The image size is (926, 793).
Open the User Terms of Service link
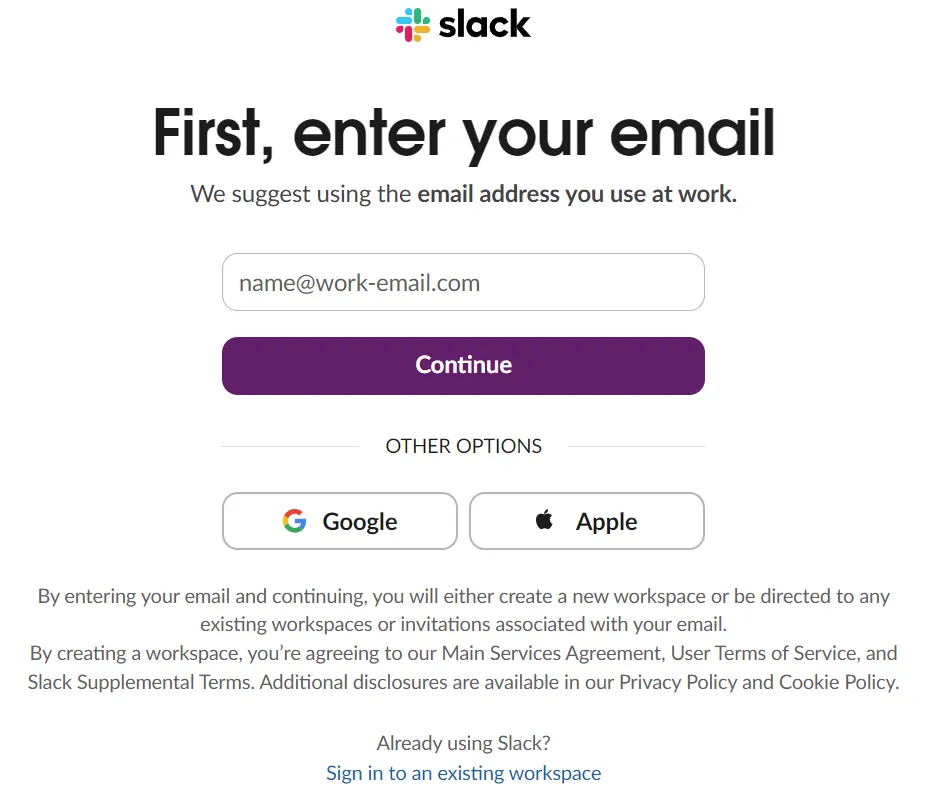(x=764, y=653)
